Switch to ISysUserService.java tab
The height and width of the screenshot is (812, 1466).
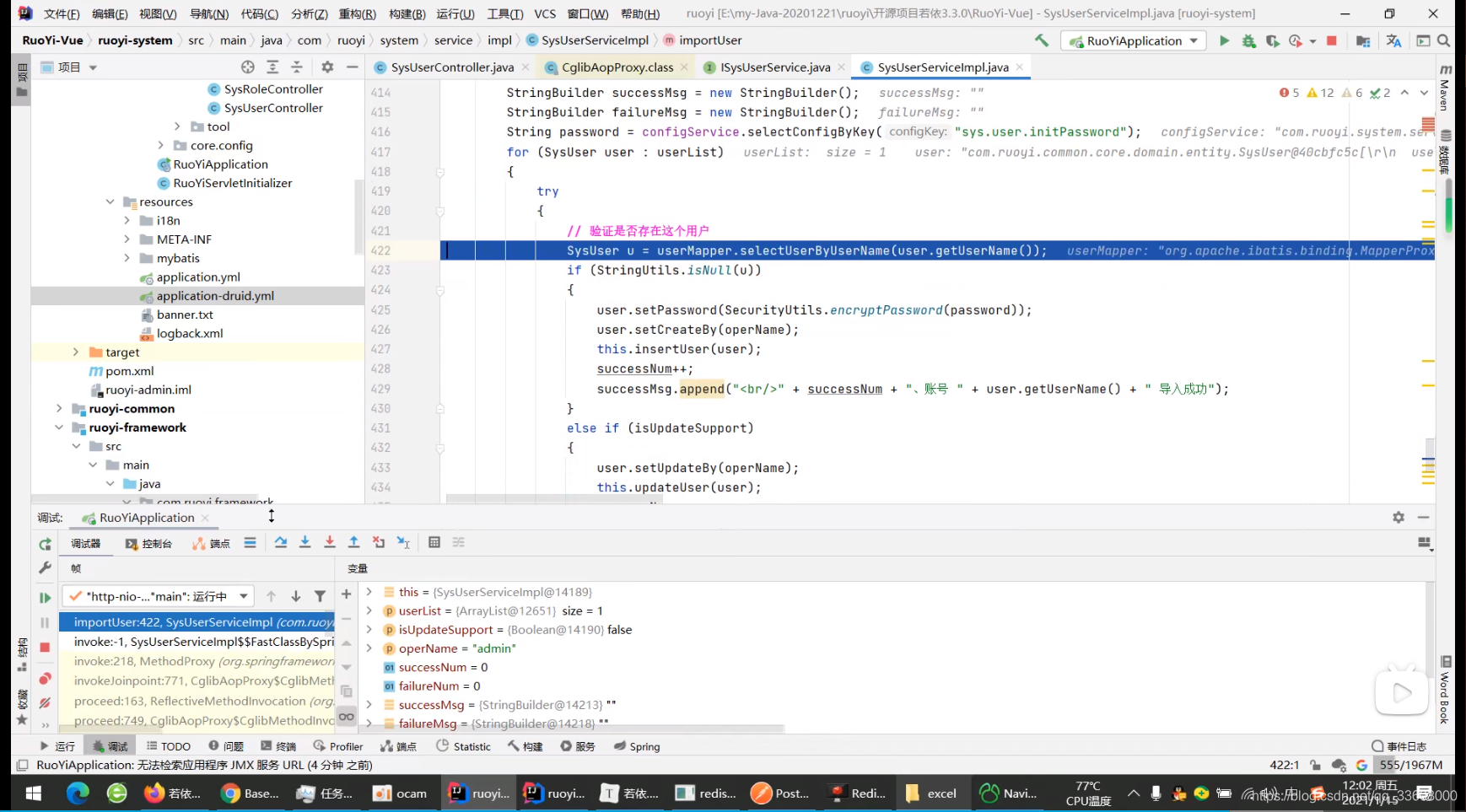(x=775, y=67)
